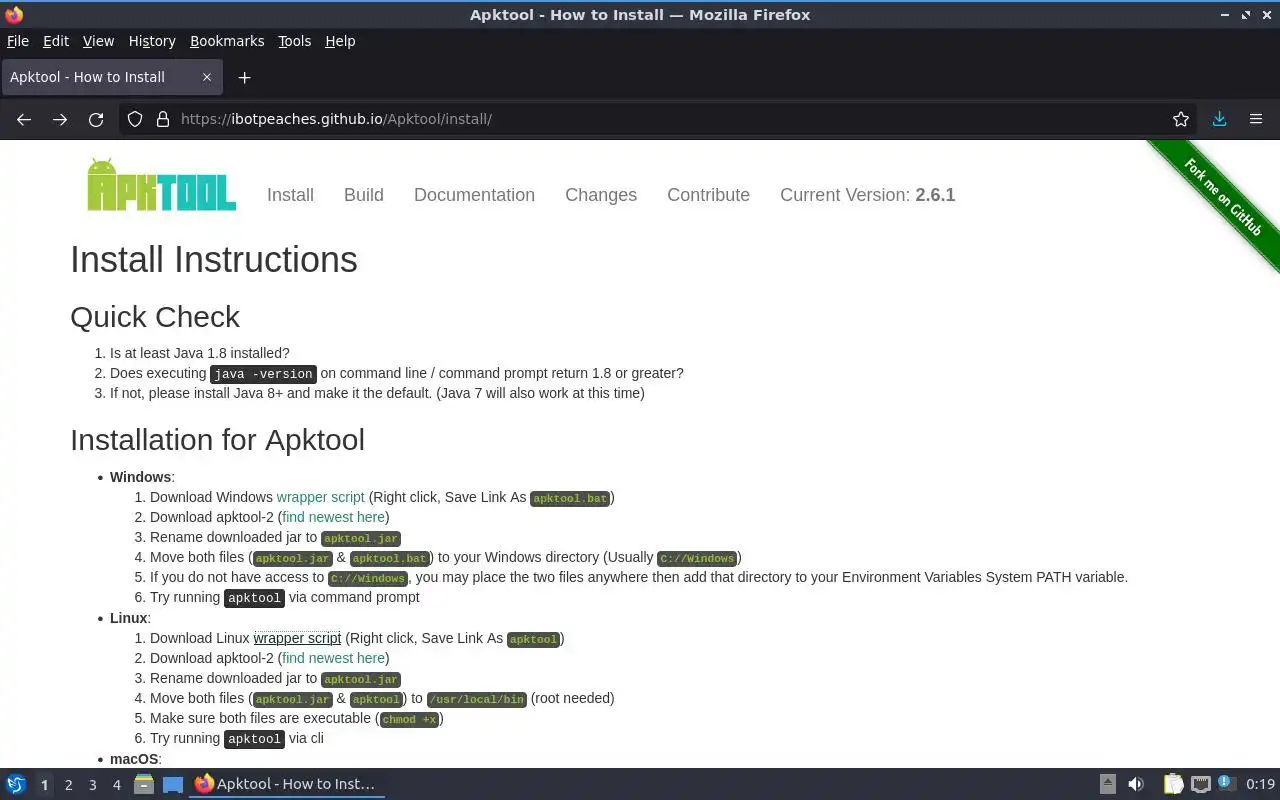This screenshot has height=800, width=1280.
Task: Switch to virtual desktop 4
Action: 116,785
